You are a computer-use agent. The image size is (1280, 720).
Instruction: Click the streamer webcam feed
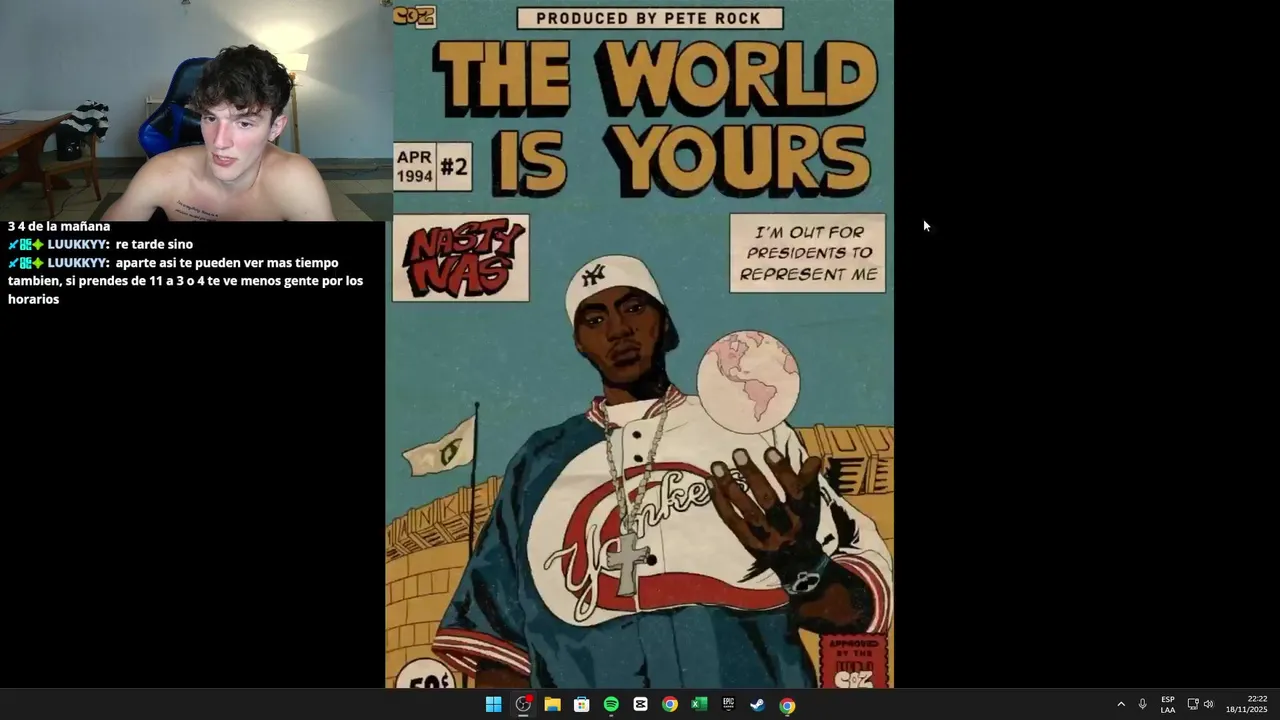(196, 110)
